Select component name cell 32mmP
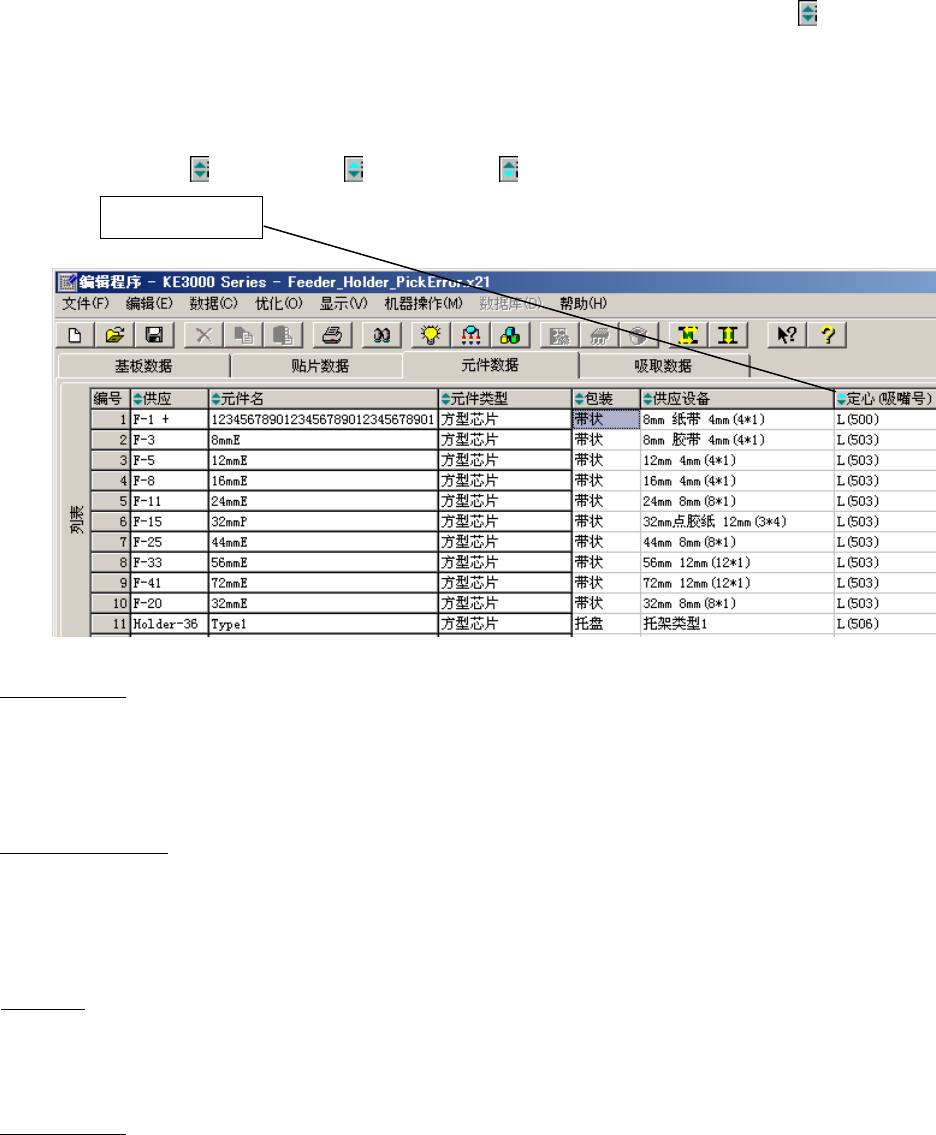The height and width of the screenshot is (1135, 936). pos(324,521)
